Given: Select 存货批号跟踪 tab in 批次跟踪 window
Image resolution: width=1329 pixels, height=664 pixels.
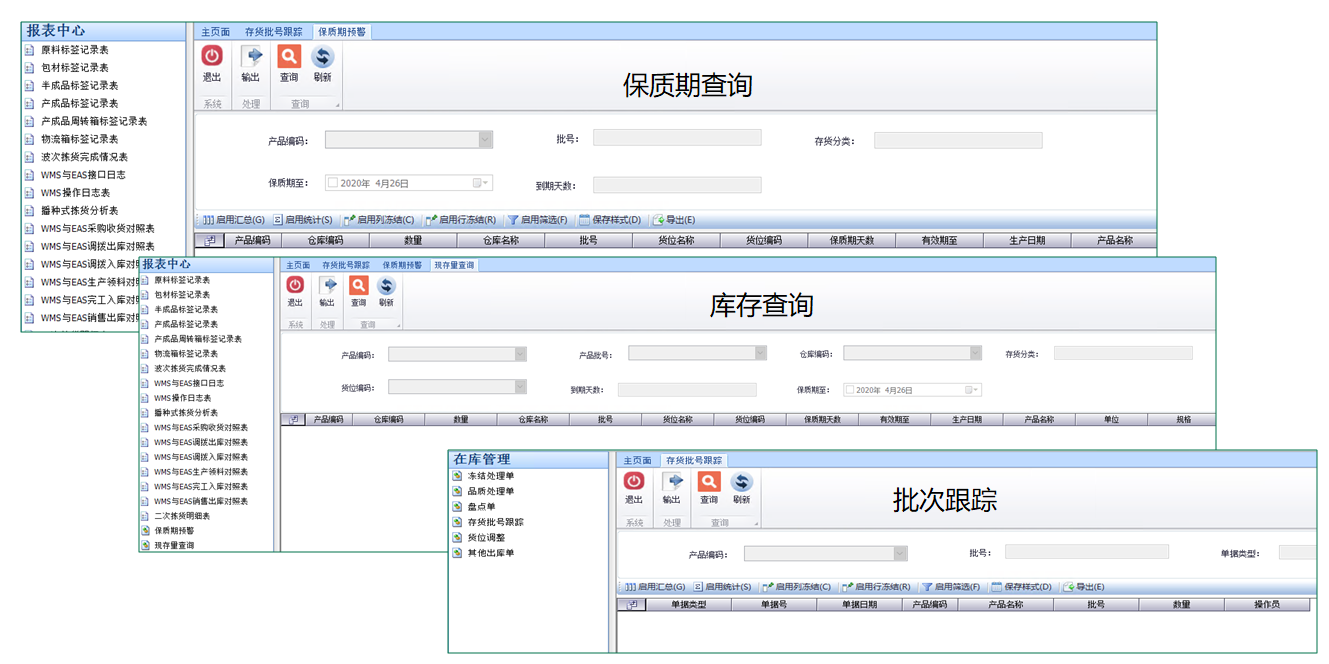Looking at the screenshot, I should click(694, 461).
